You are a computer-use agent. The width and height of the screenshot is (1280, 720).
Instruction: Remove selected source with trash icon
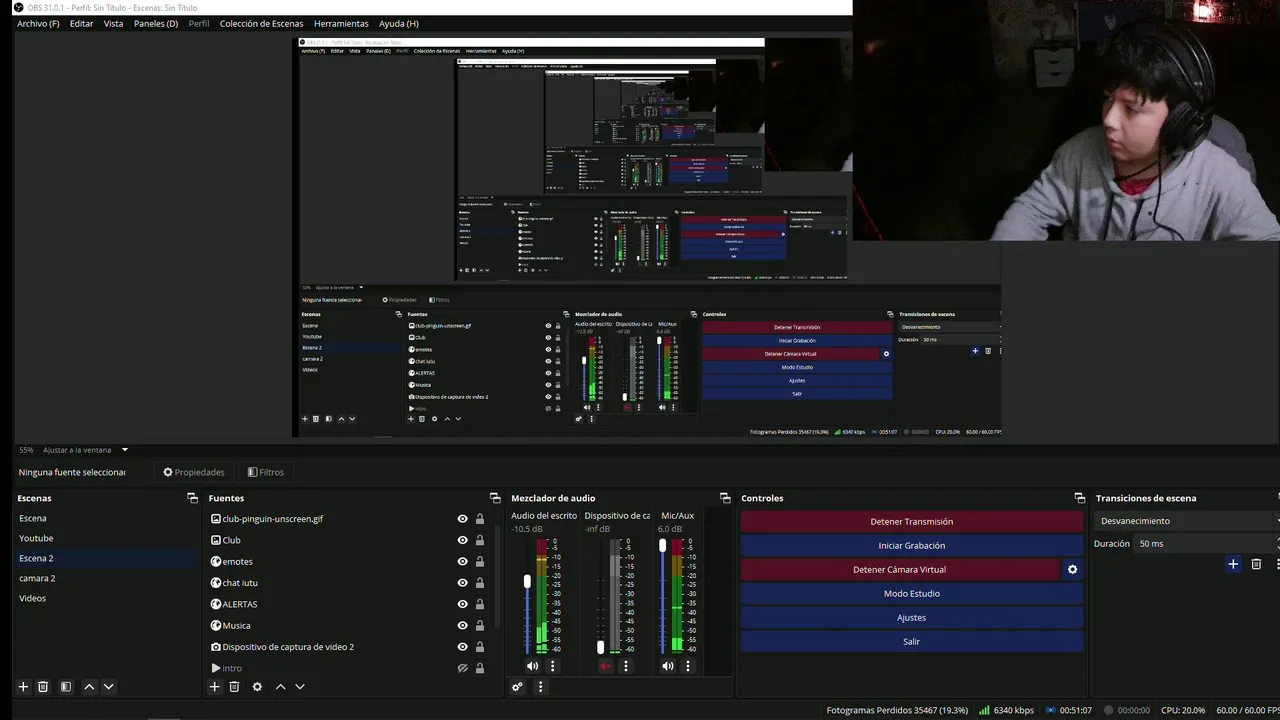(x=234, y=687)
